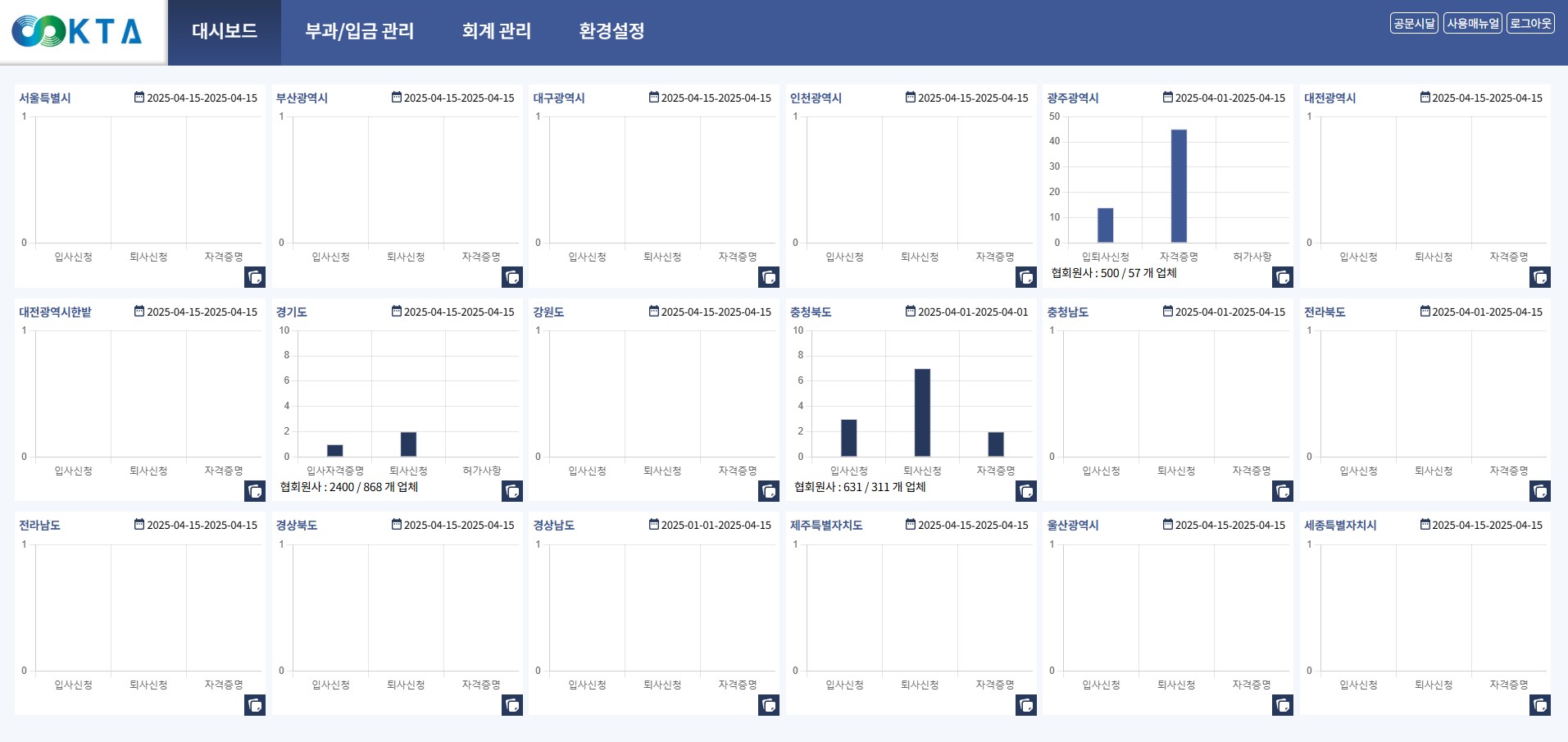Select the 회계 관리 menu

pyautogui.click(x=496, y=31)
